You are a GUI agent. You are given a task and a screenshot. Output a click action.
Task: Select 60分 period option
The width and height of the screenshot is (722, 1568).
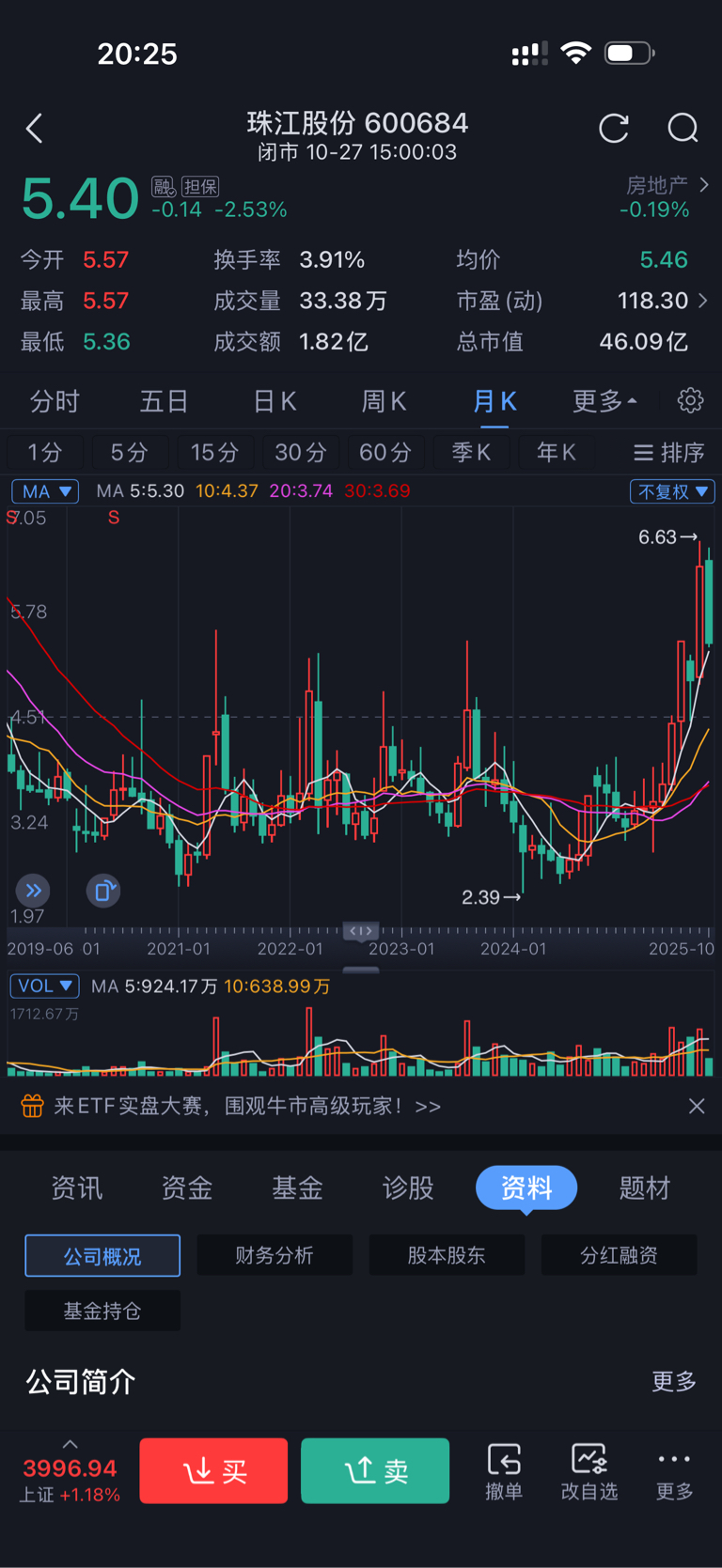point(385,453)
